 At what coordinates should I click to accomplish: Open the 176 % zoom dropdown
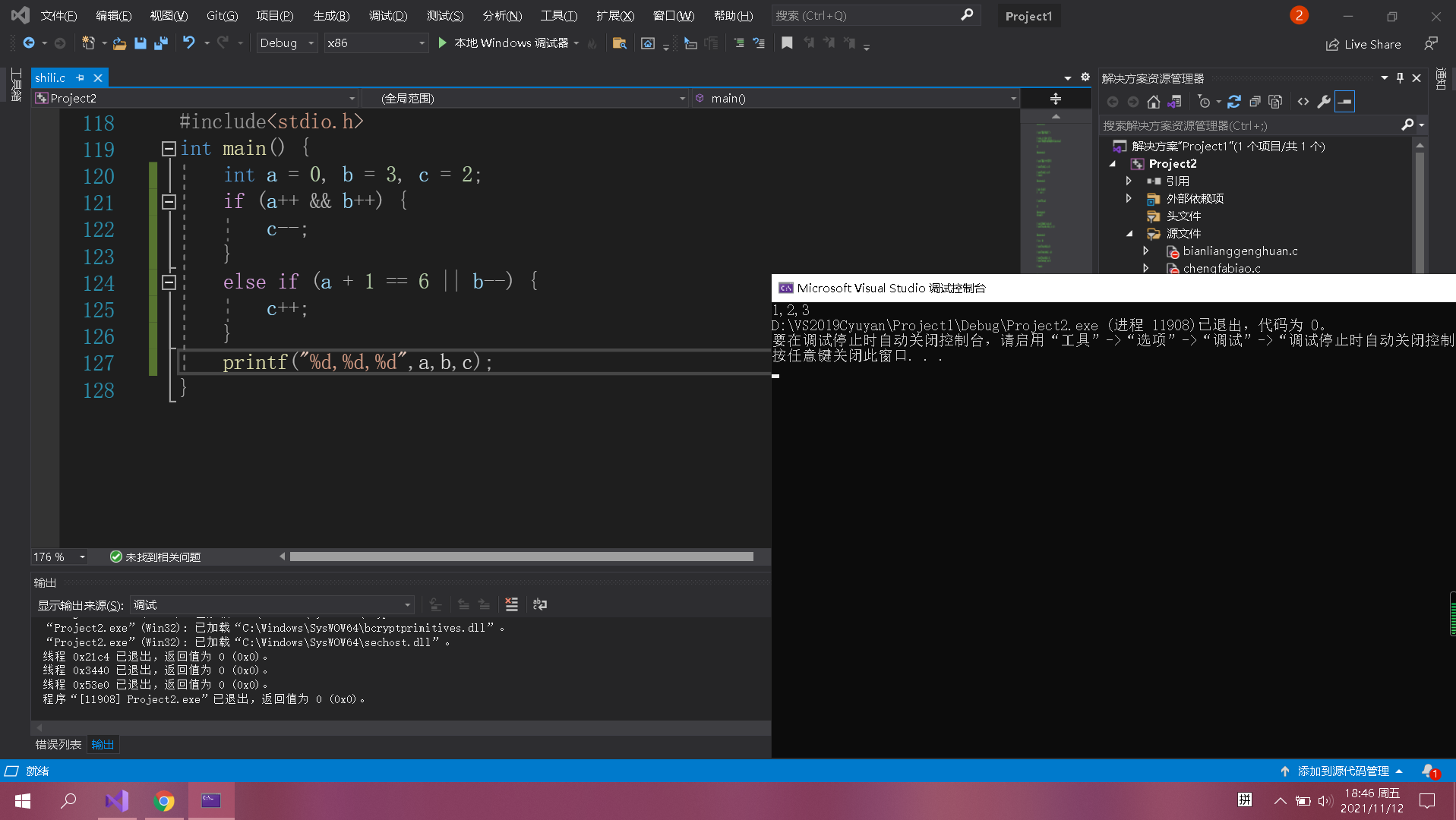point(59,557)
